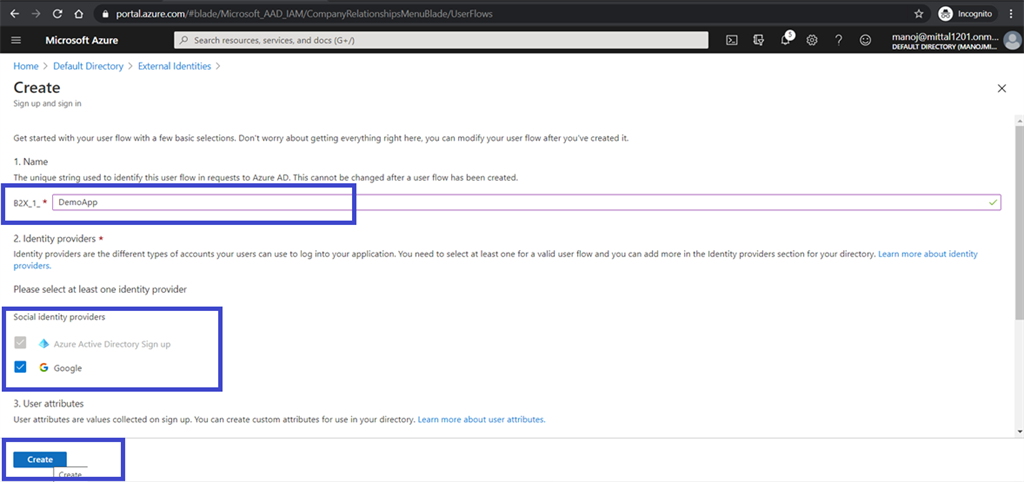Click the DemoApp user flow name field
Image resolution: width=1024 pixels, height=482 pixels.
pos(526,202)
